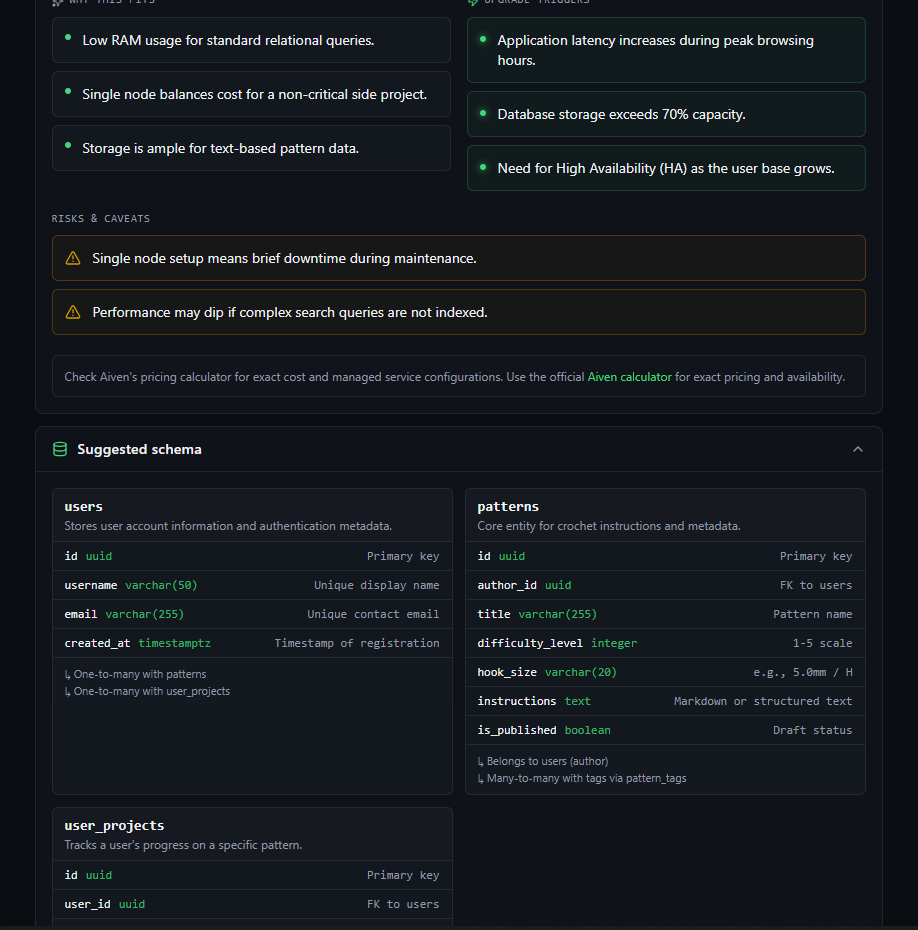This screenshot has width=918, height=930.
Task: Click 'Primary key' in the users table id row
Action: pos(403,556)
